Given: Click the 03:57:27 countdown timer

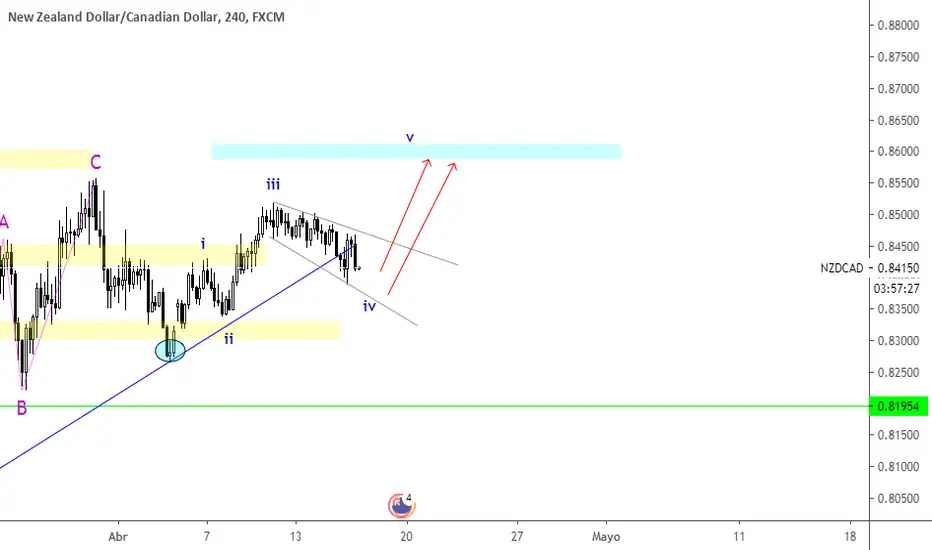Looking at the screenshot, I should (x=897, y=288).
